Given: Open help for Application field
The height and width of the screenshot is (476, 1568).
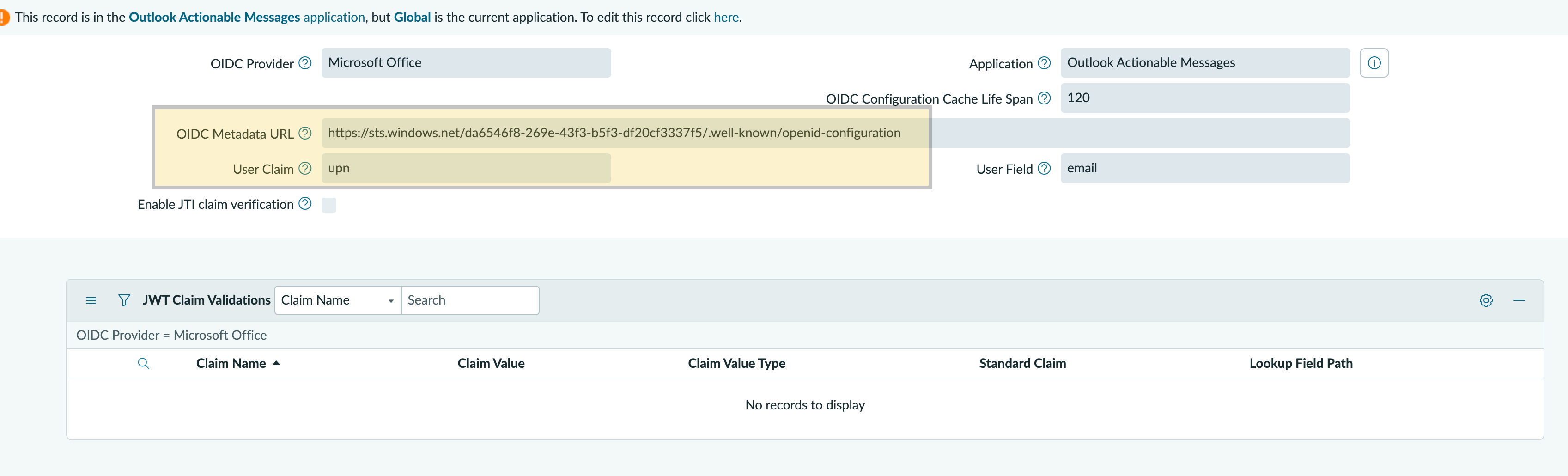Looking at the screenshot, I should pos(1044,63).
